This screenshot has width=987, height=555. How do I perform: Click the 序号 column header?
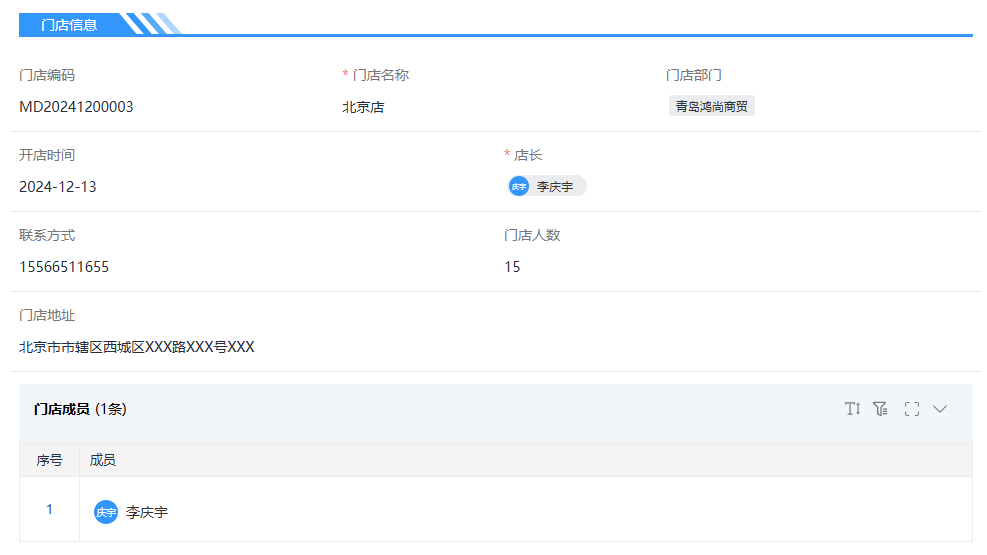coord(49,460)
